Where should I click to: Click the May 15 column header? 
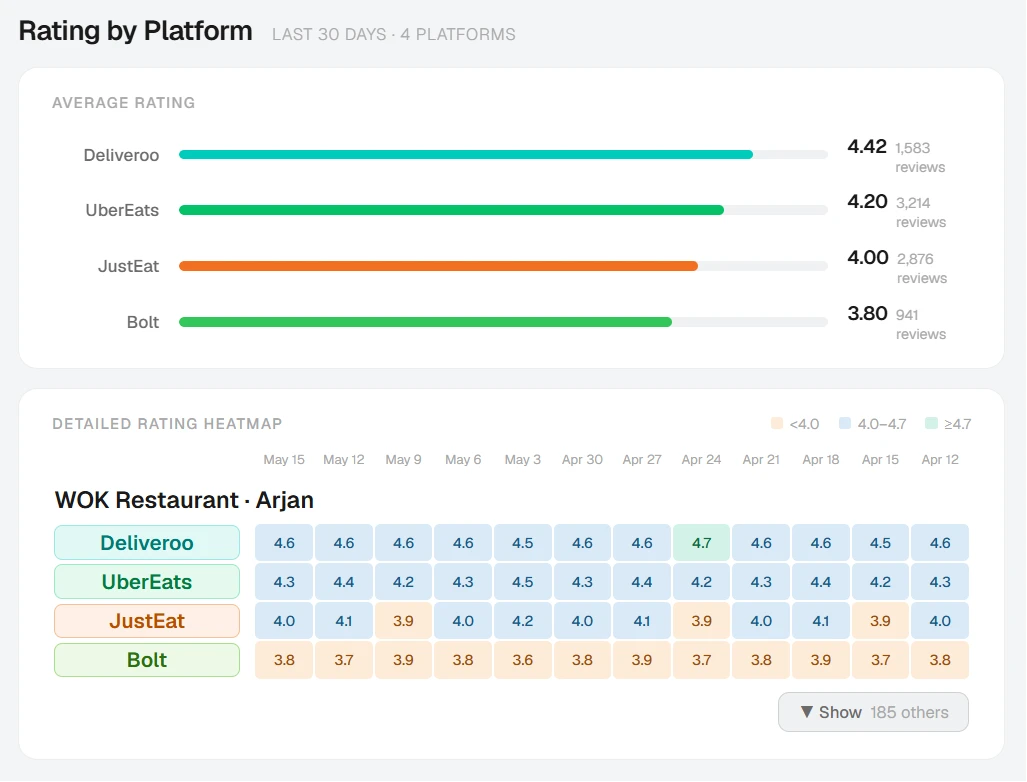[284, 459]
